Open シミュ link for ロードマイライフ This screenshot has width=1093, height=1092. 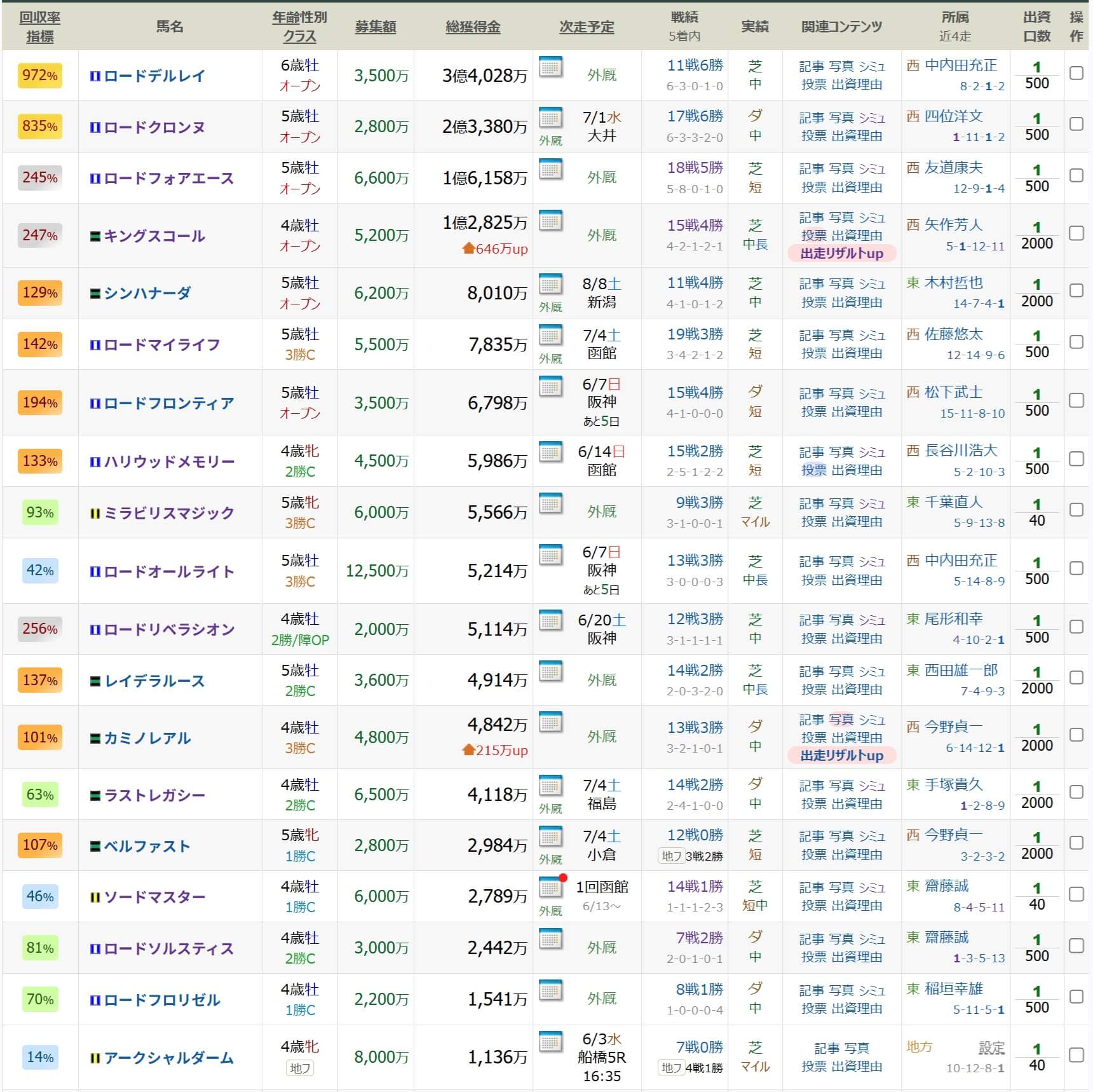click(x=872, y=335)
